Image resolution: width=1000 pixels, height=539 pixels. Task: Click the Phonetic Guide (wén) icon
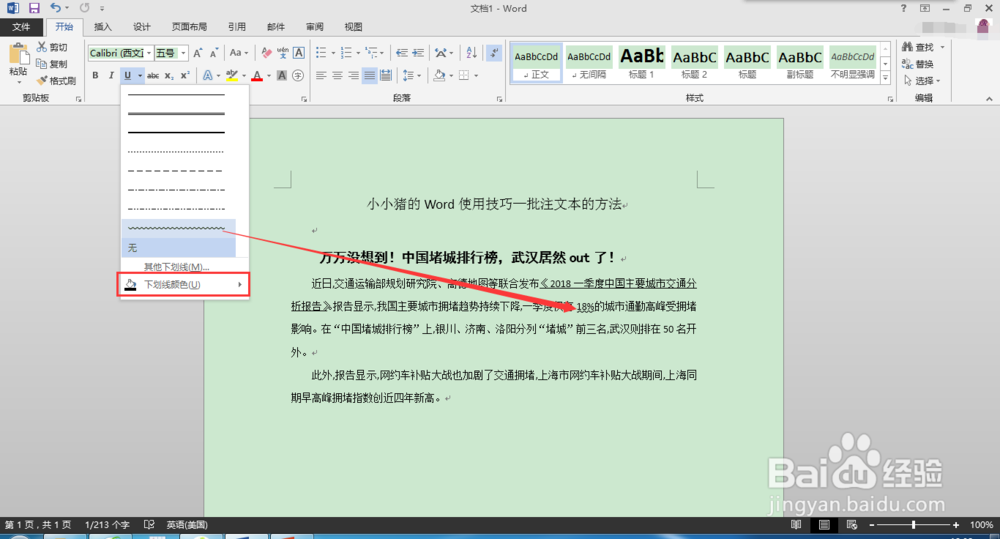point(283,53)
